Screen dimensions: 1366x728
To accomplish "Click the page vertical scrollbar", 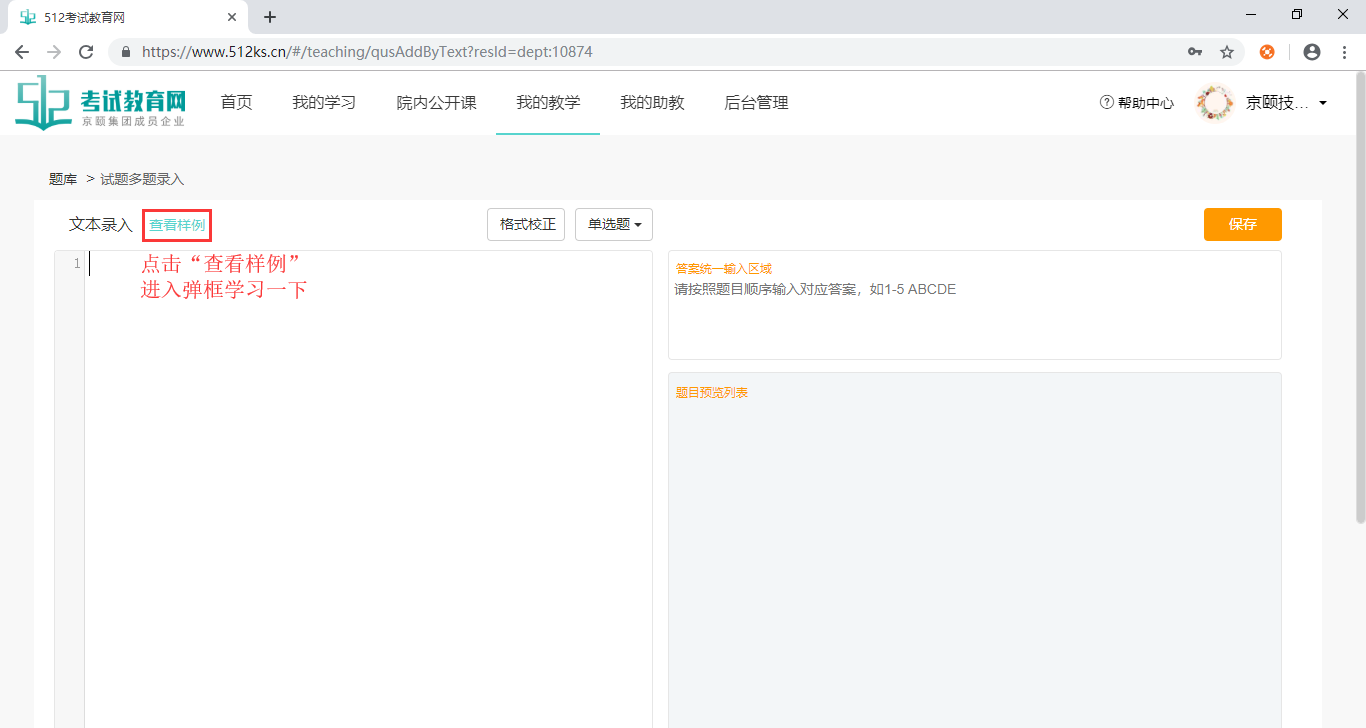I will click(x=1359, y=297).
